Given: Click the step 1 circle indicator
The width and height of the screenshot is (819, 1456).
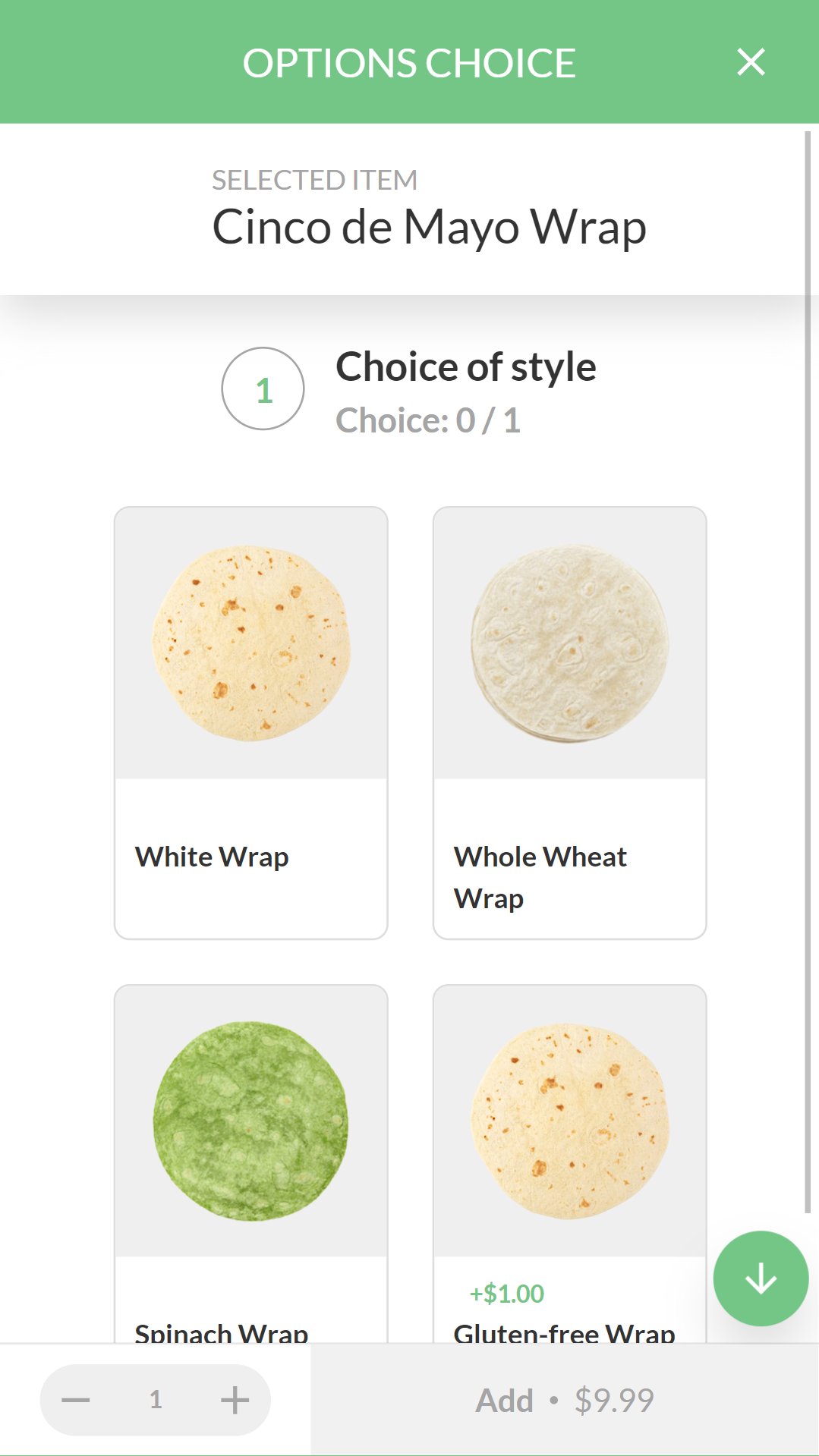Looking at the screenshot, I should pos(263,389).
